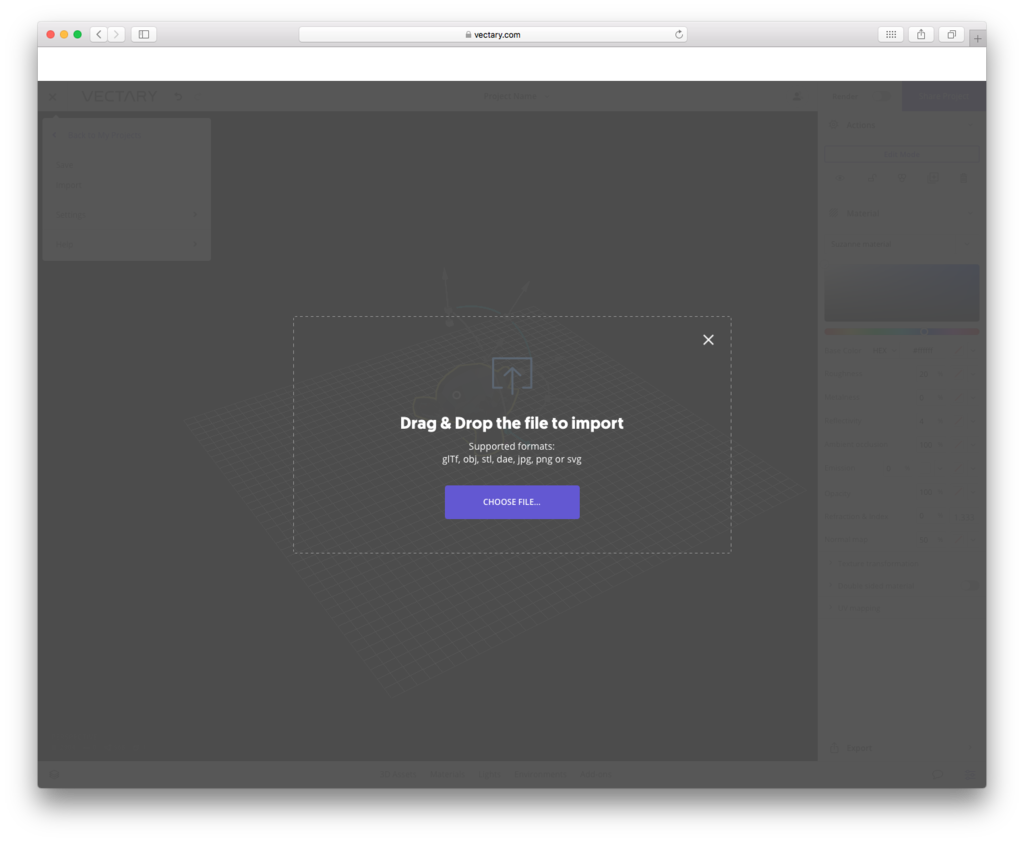Show all tabs in Safari
1024x842 pixels.
(x=952, y=34)
